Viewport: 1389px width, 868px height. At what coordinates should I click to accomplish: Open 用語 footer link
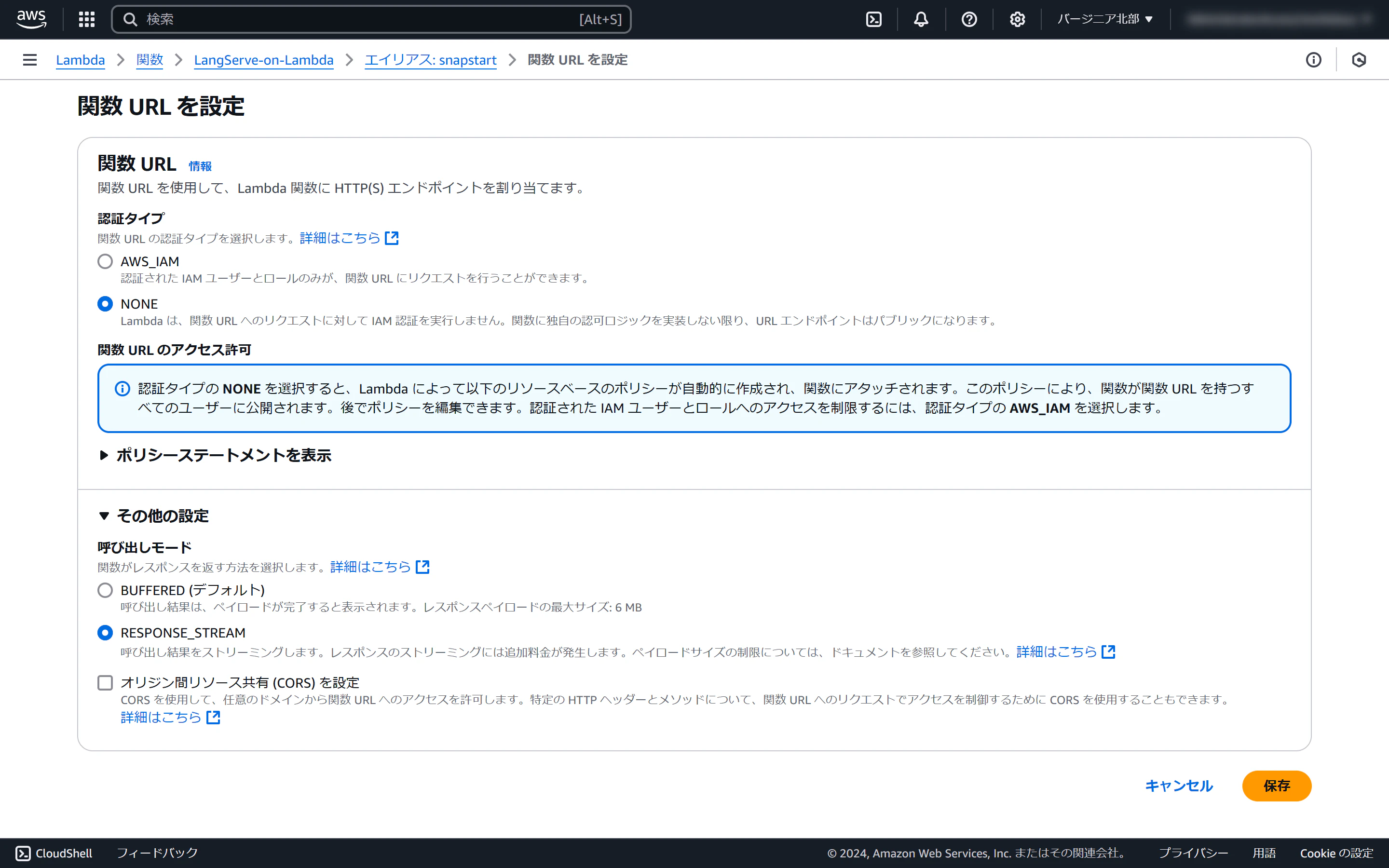pyautogui.click(x=1264, y=853)
